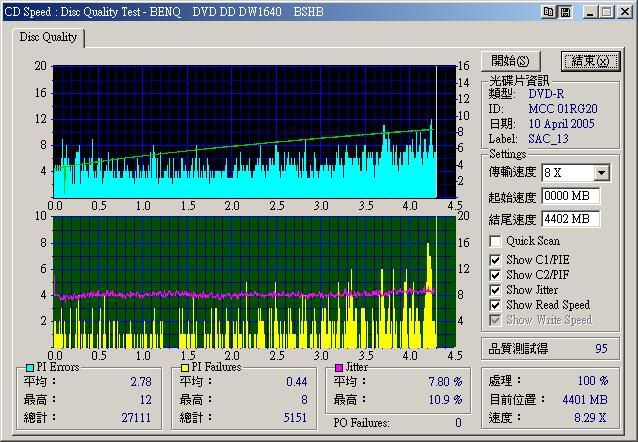Click the disc type DVD-R value
Image resolution: width=638 pixels, height=442 pixels.
click(546, 94)
